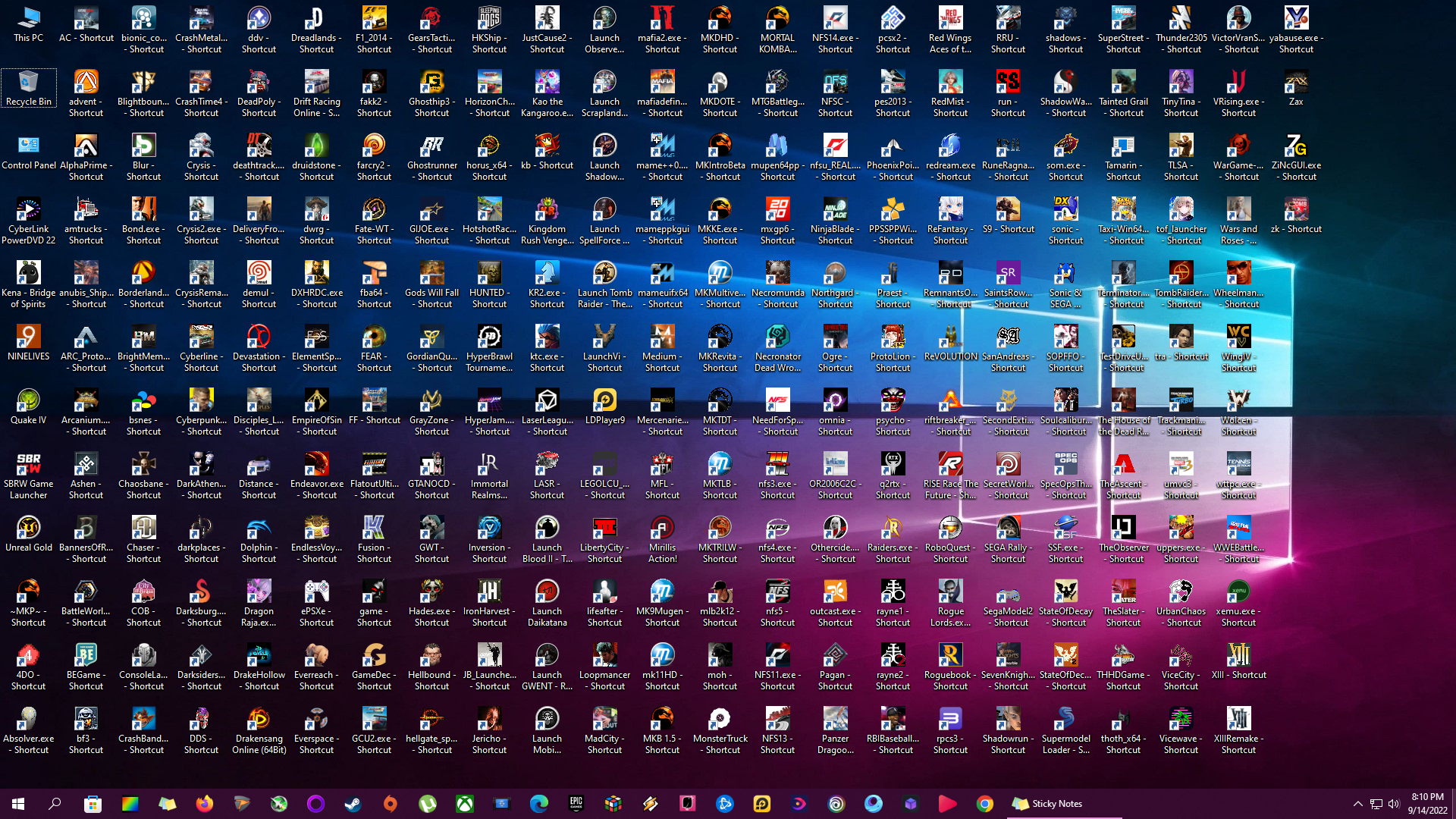Select the NINELIVES desktop icon
Image resolution: width=1456 pixels, height=819 pixels.
point(29,343)
